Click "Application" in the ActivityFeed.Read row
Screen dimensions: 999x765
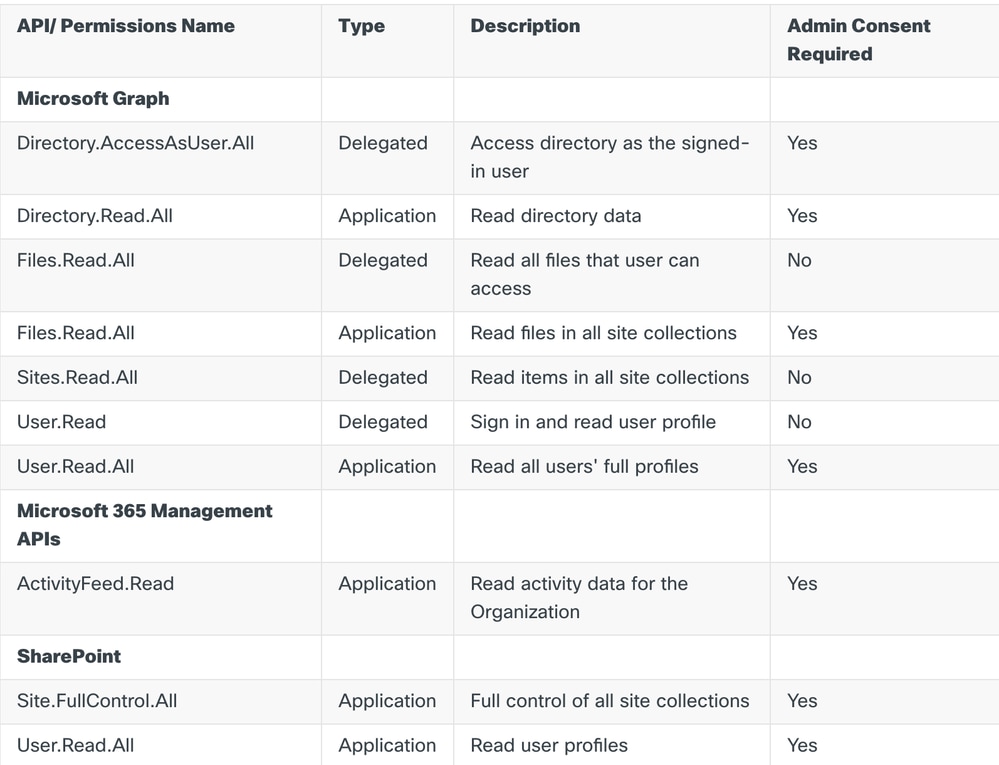pos(387,584)
